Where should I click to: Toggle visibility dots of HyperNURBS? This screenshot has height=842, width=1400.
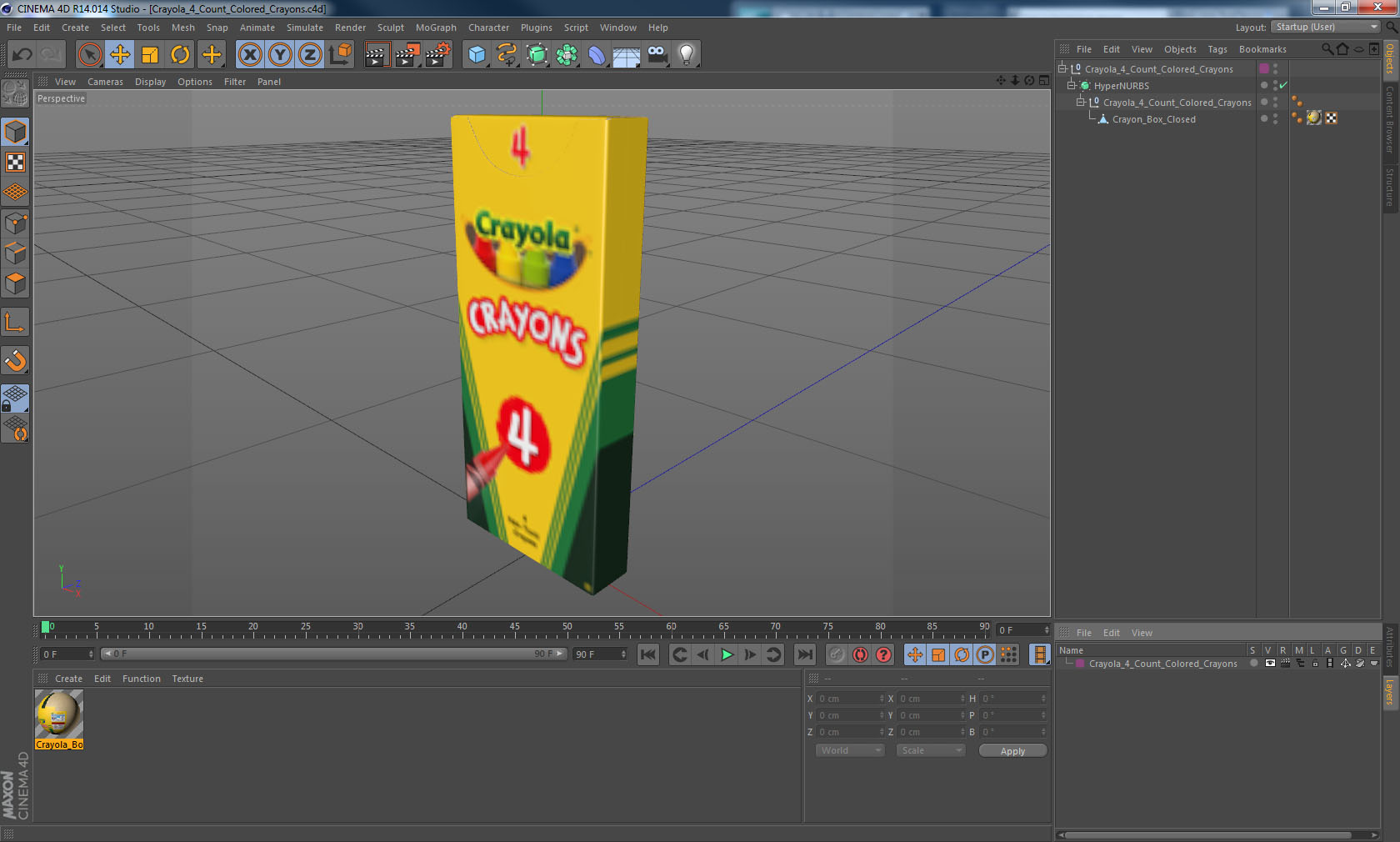tap(1276, 85)
